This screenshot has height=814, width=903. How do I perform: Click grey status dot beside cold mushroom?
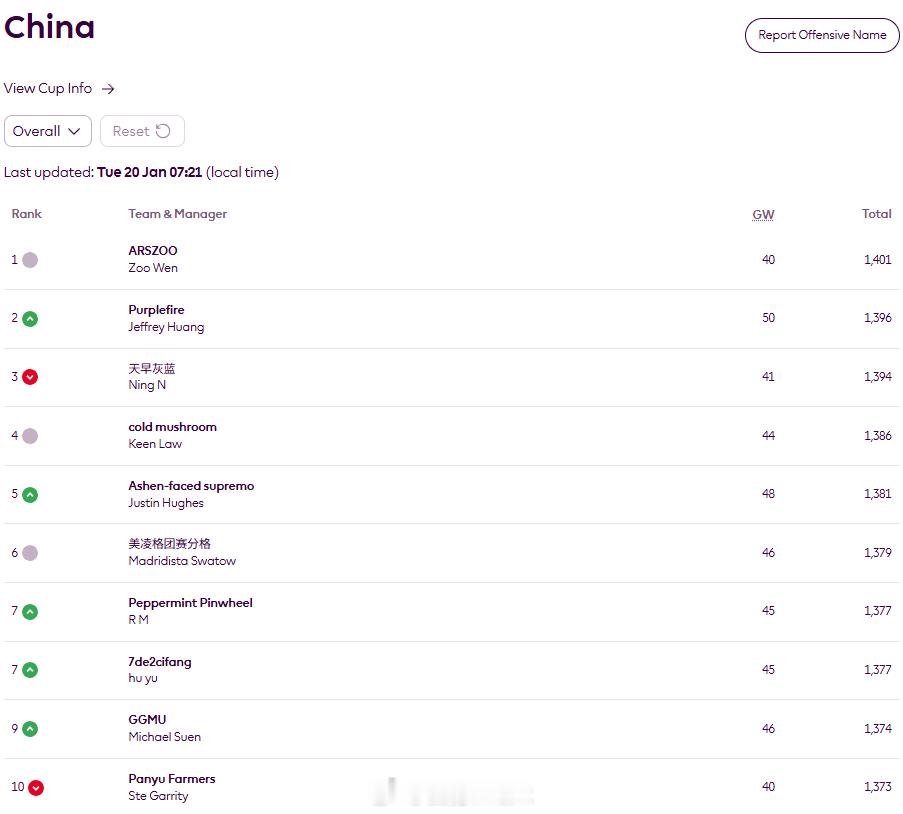pyautogui.click(x=30, y=436)
